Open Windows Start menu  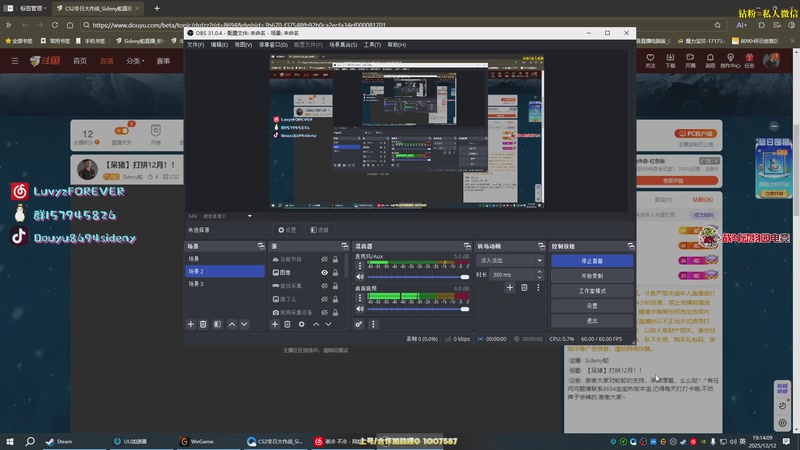(x=10, y=441)
